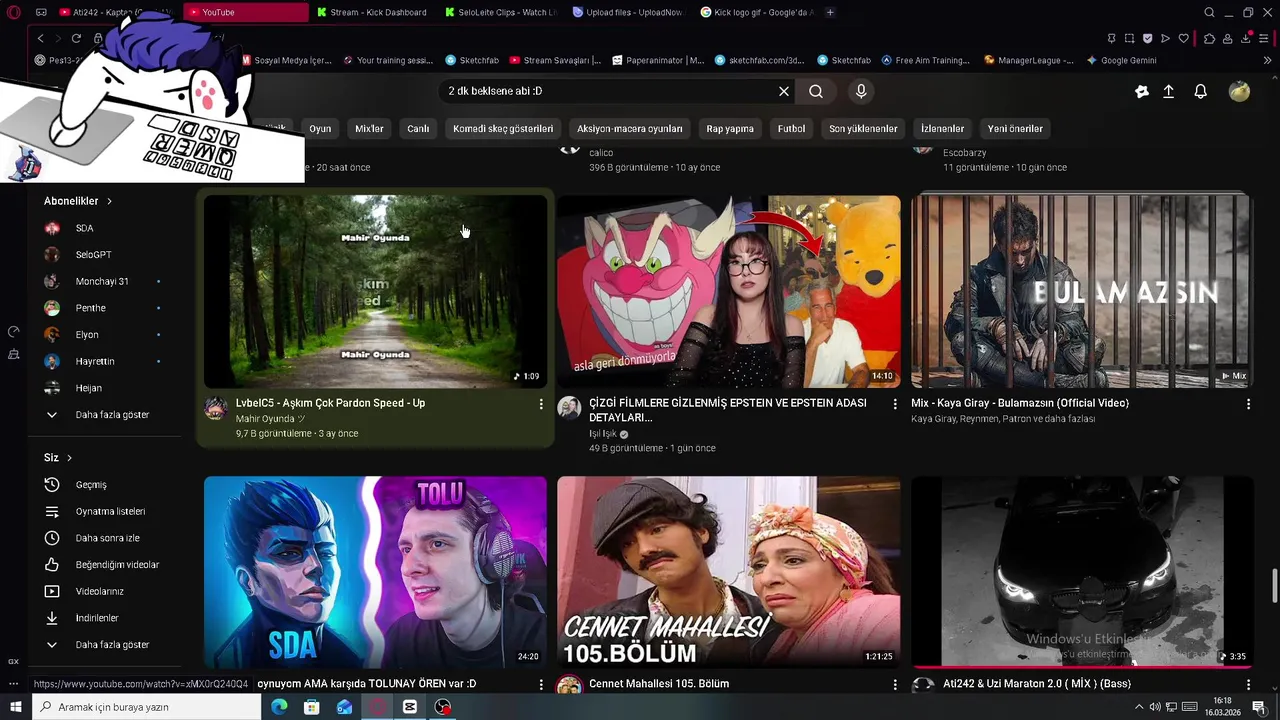The height and width of the screenshot is (720, 1280).
Task: Click the heart bookmark icon in address bar
Action: (1184, 38)
